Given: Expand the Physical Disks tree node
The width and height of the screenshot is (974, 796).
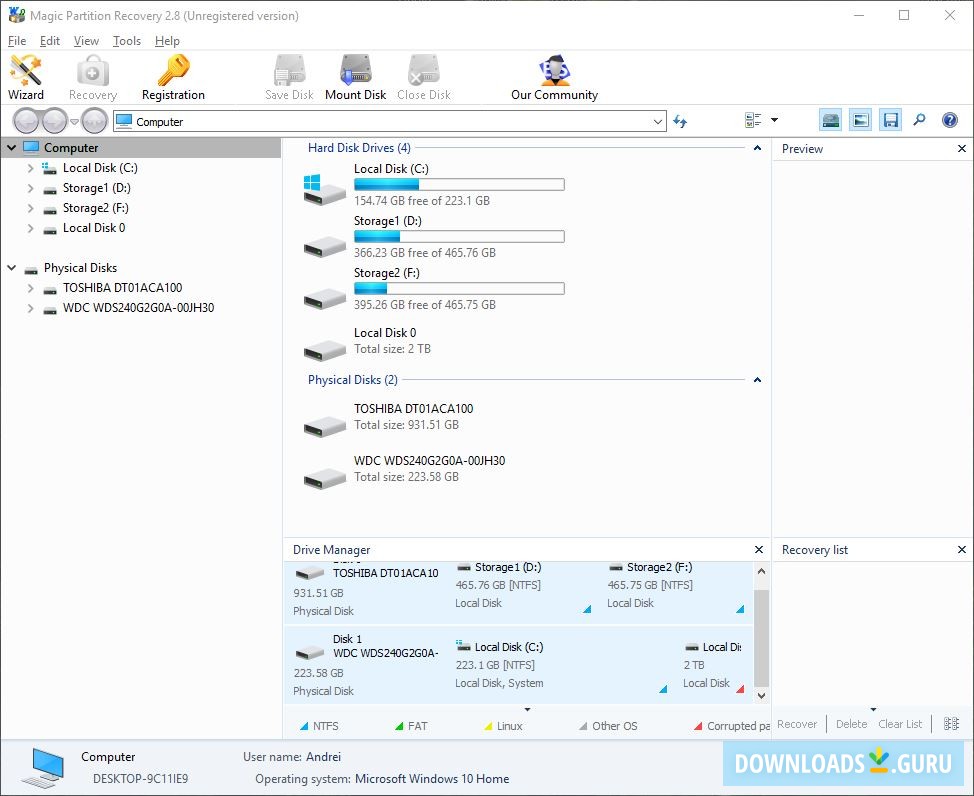Looking at the screenshot, I should 10,267.
